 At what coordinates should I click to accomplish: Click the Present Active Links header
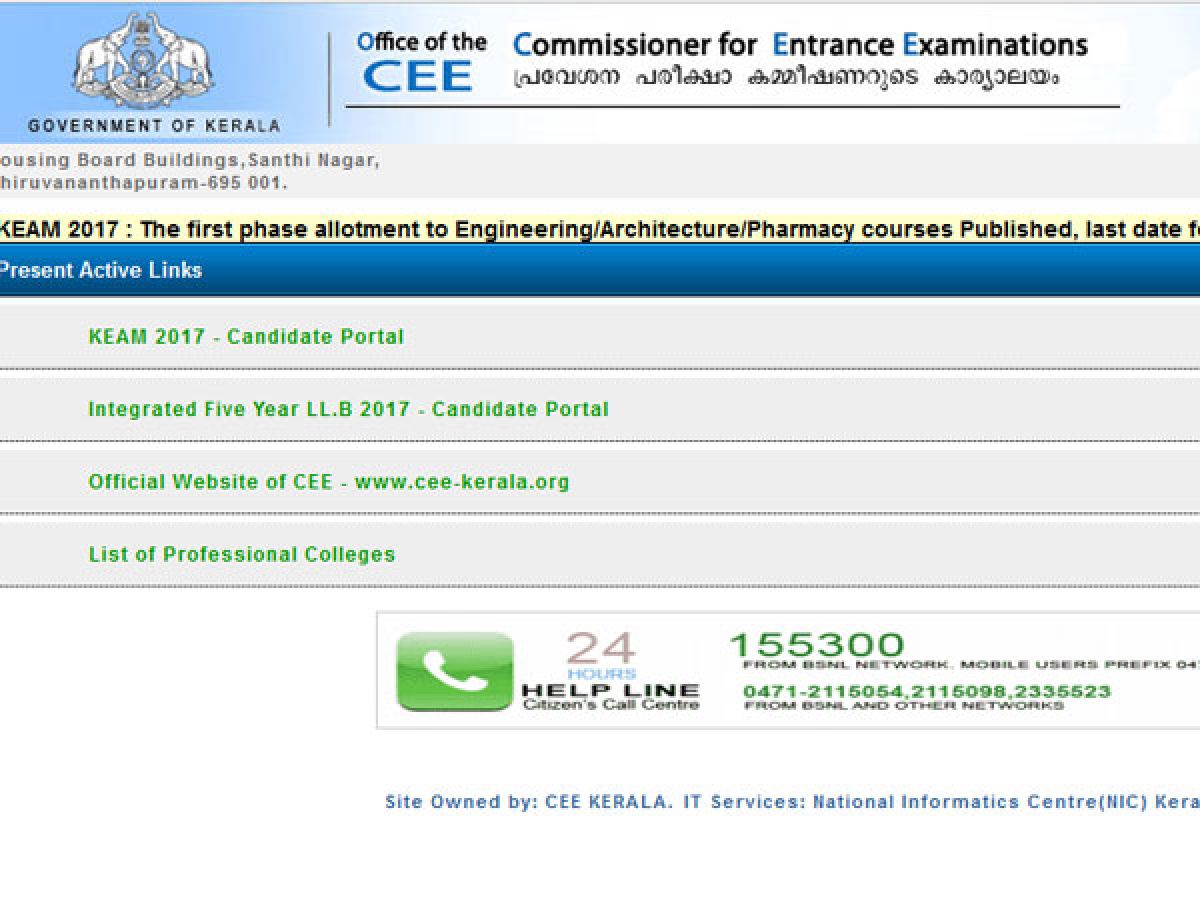(x=100, y=270)
